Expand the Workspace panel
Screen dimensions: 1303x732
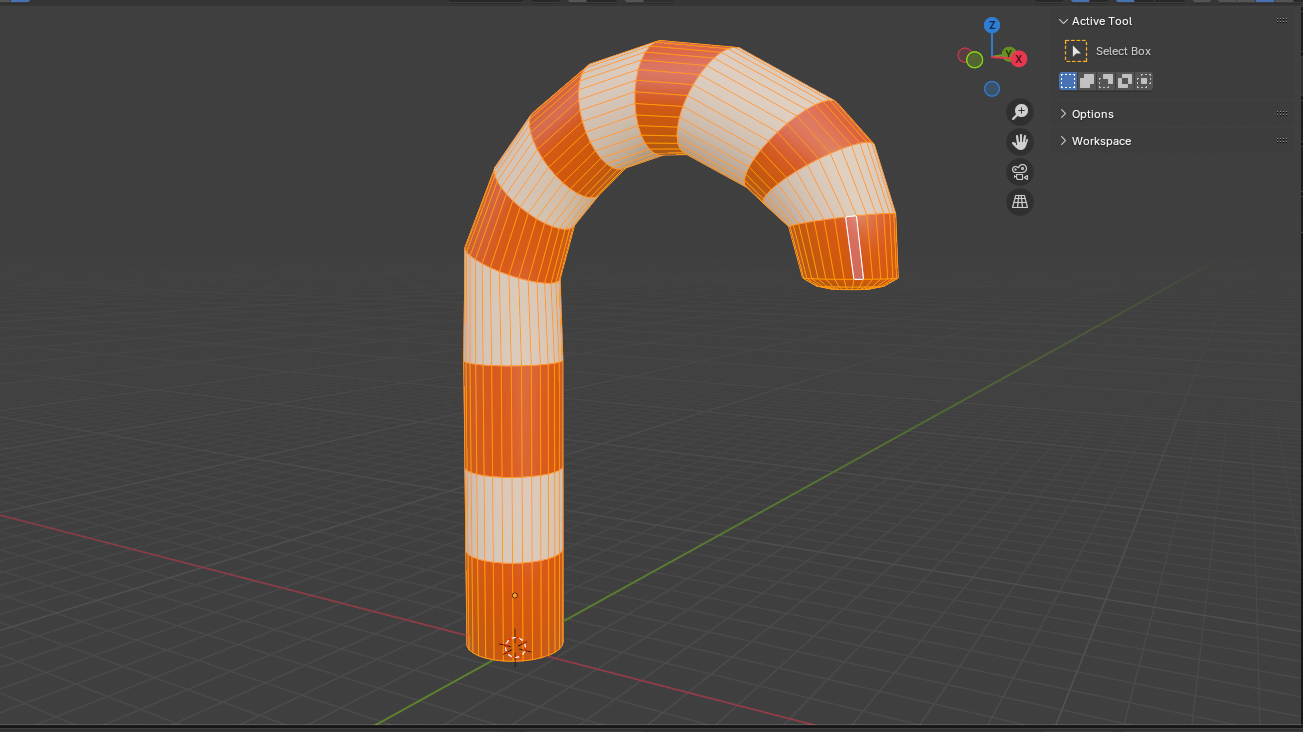[1063, 141]
